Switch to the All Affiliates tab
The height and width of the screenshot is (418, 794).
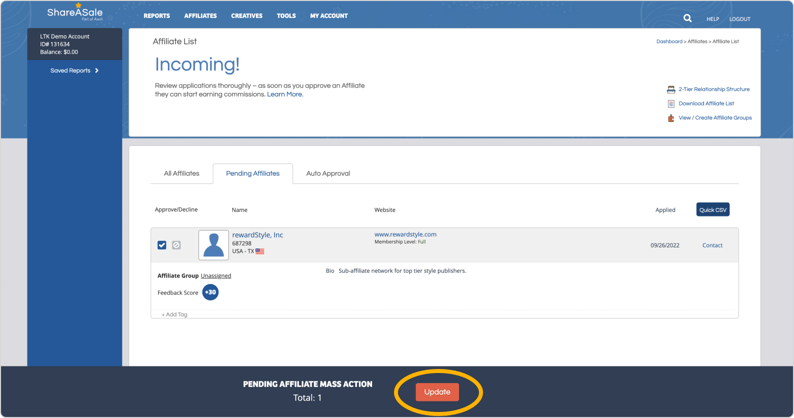click(x=181, y=174)
